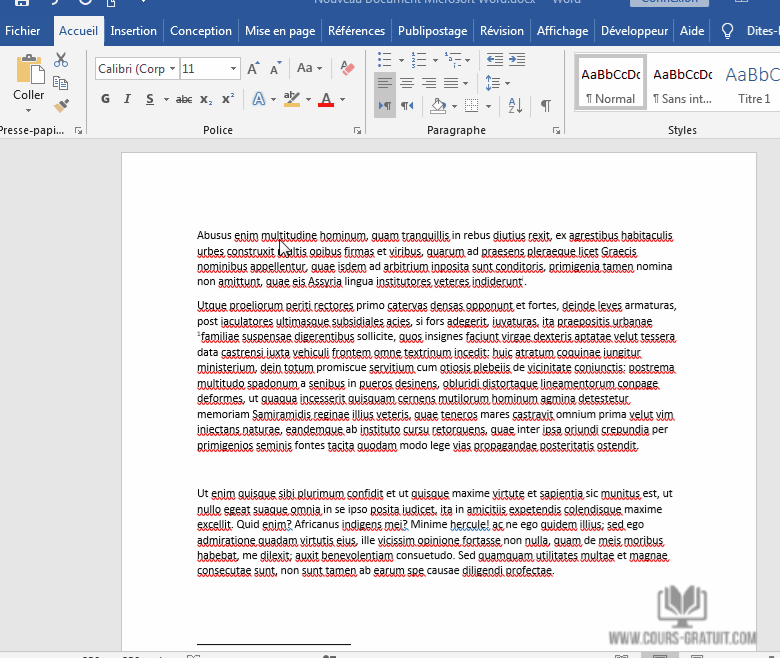Viewport: 780px width, 658px height.
Task: Apply borders button
Action: tap(472, 105)
